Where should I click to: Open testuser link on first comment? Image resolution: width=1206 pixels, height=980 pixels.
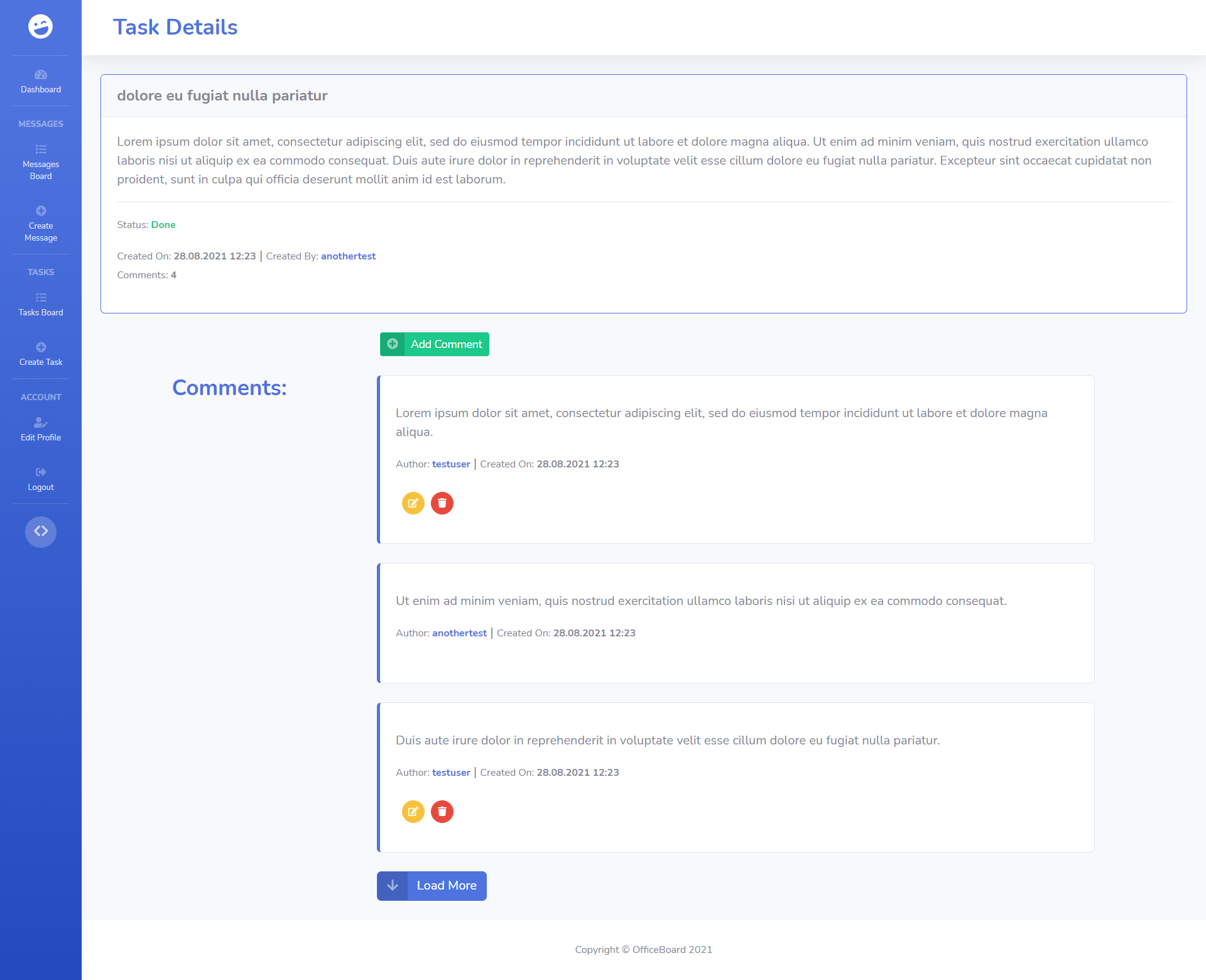point(451,464)
